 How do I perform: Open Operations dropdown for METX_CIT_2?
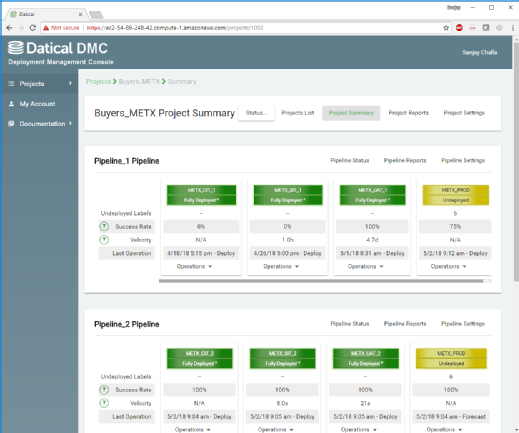(193, 429)
